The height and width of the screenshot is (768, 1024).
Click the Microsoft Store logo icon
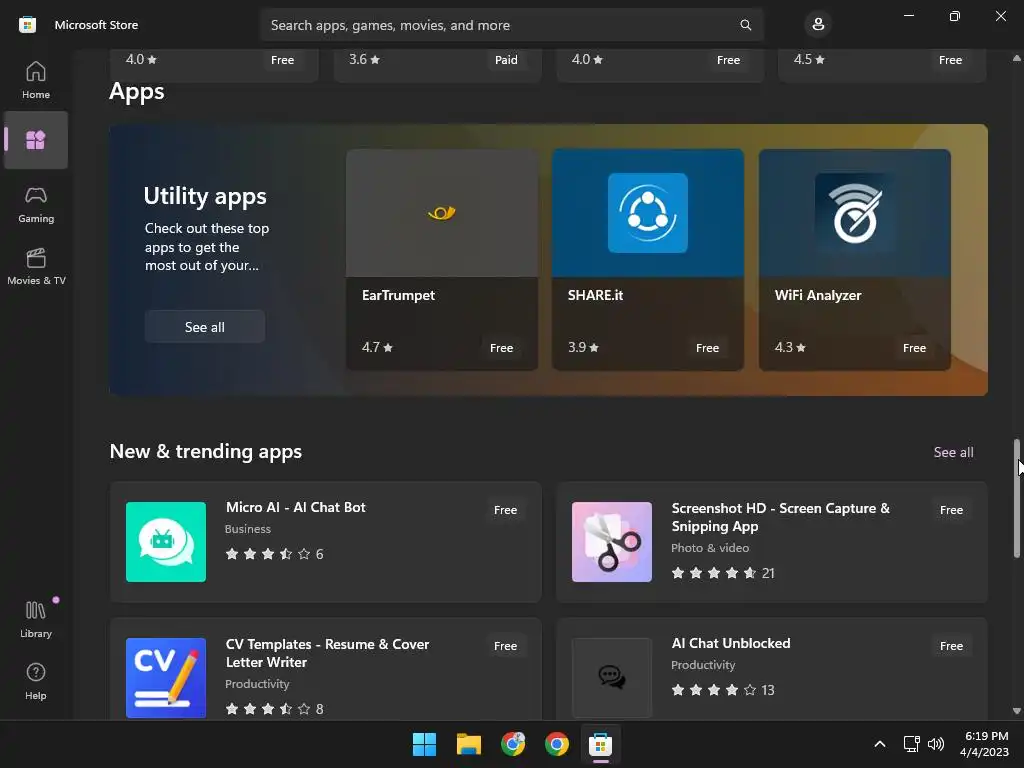pos(27,25)
